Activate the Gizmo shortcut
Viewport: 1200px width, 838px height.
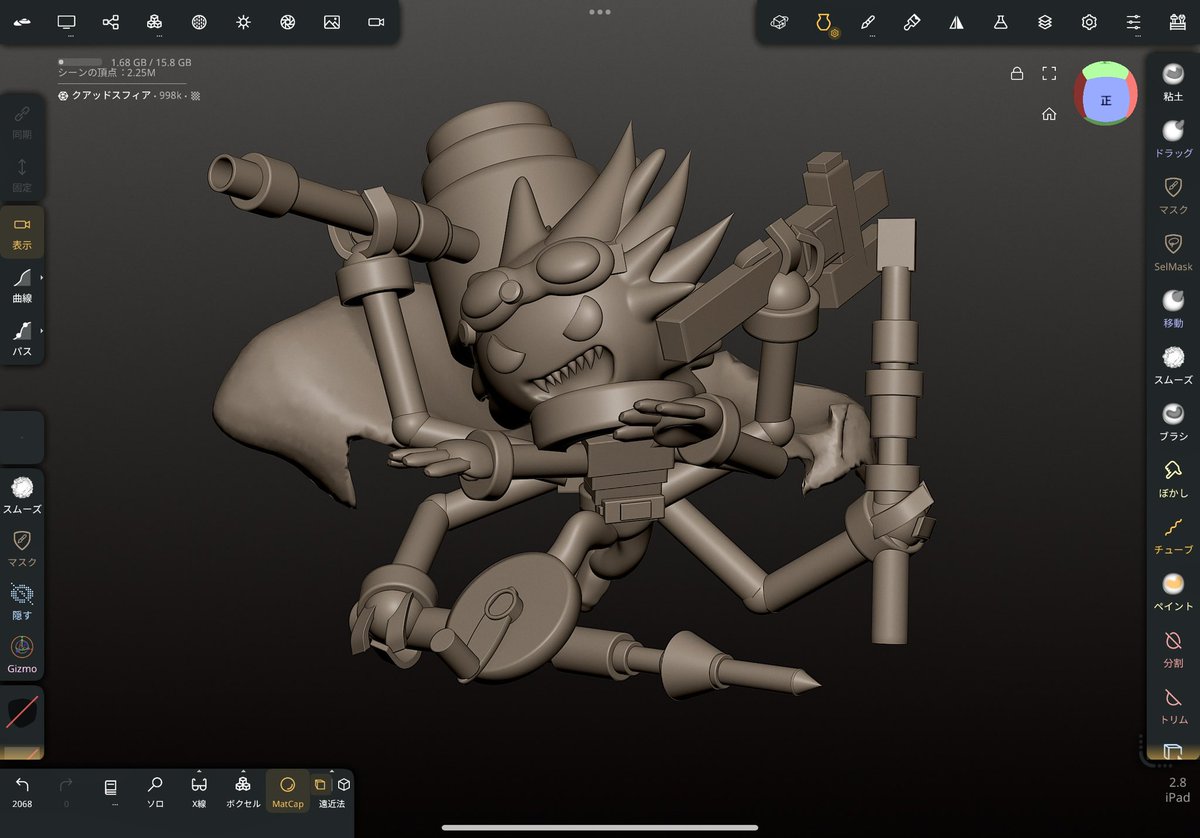(x=22, y=654)
